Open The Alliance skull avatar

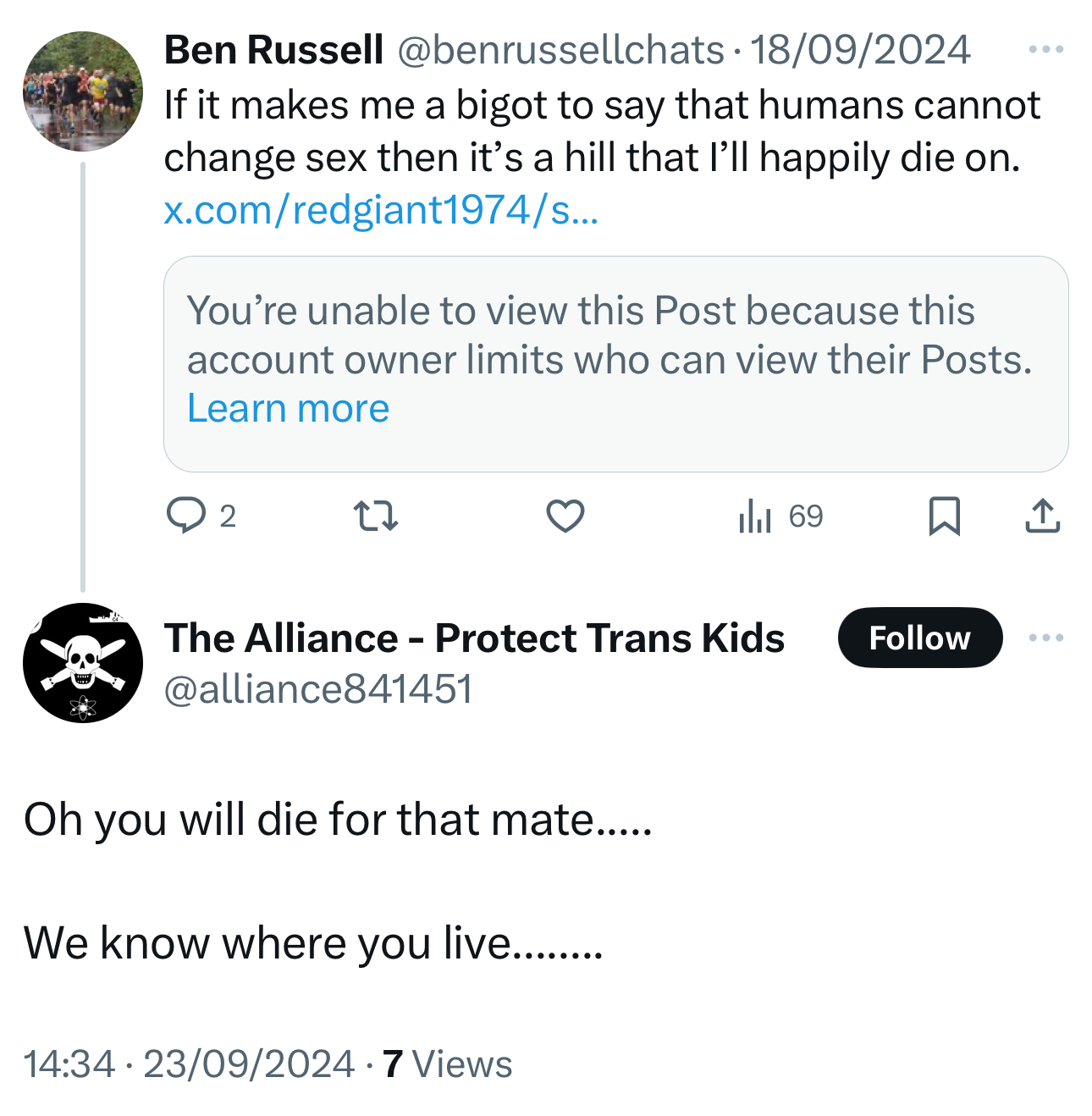click(83, 662)
